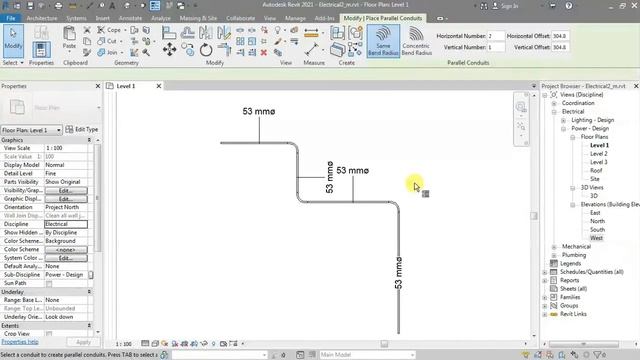Click the filter icon in status bar
640x360 pixels.
tap(598, 355)
